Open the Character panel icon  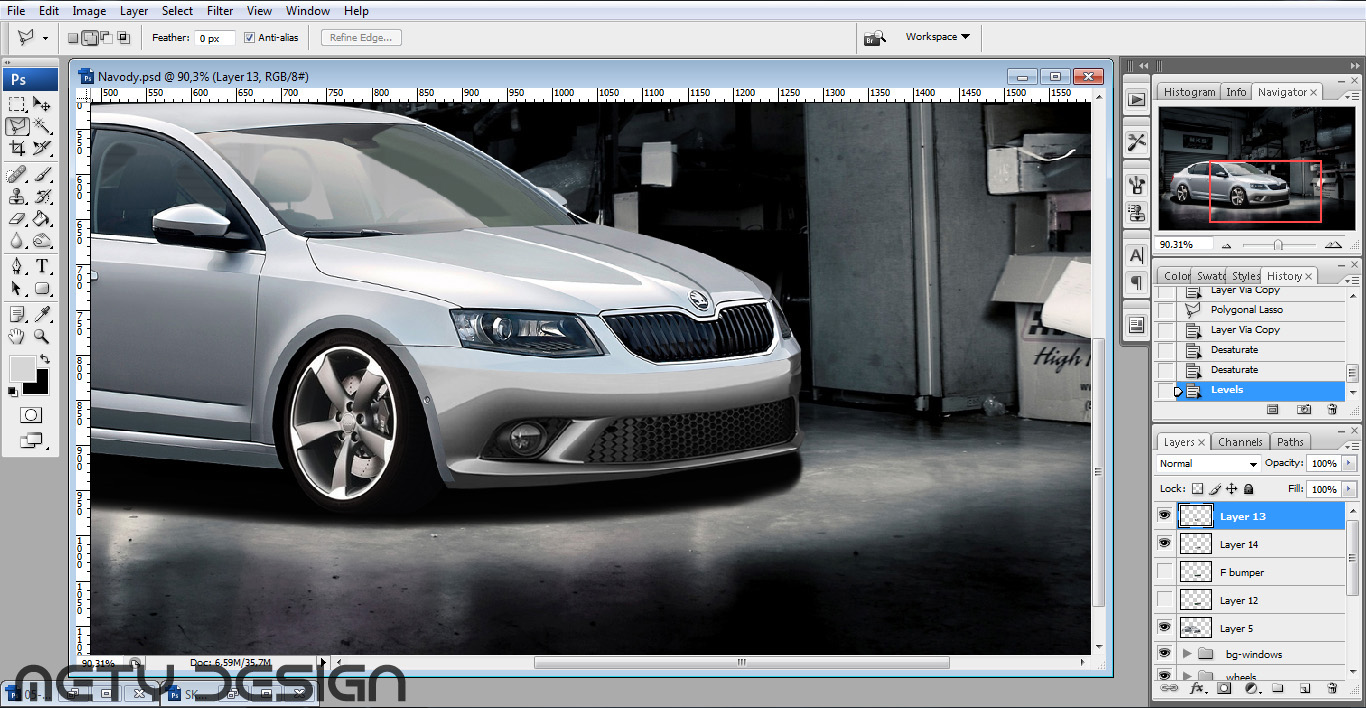1136,256
